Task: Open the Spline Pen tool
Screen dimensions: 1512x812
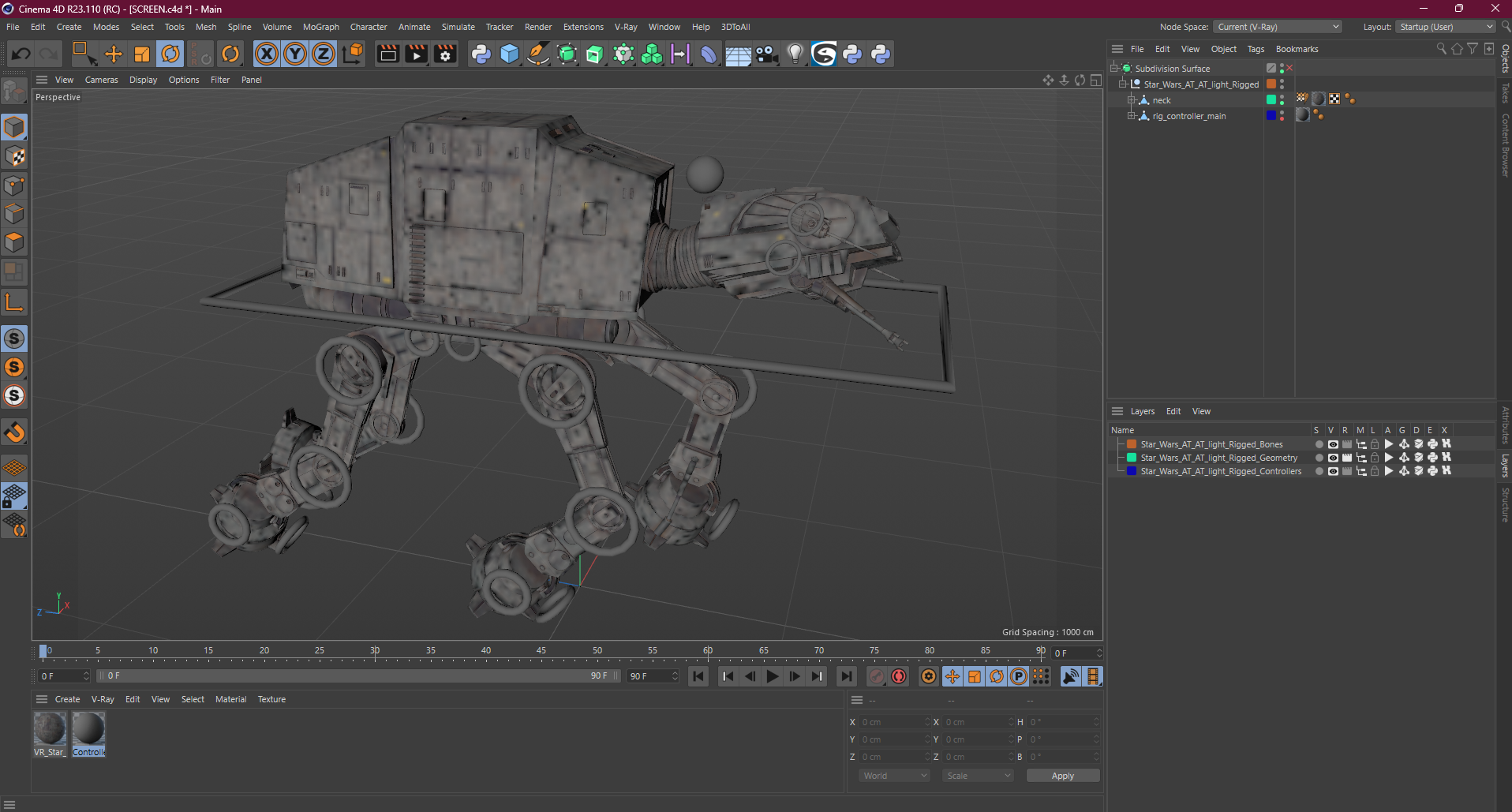Action: pos(538,54)
